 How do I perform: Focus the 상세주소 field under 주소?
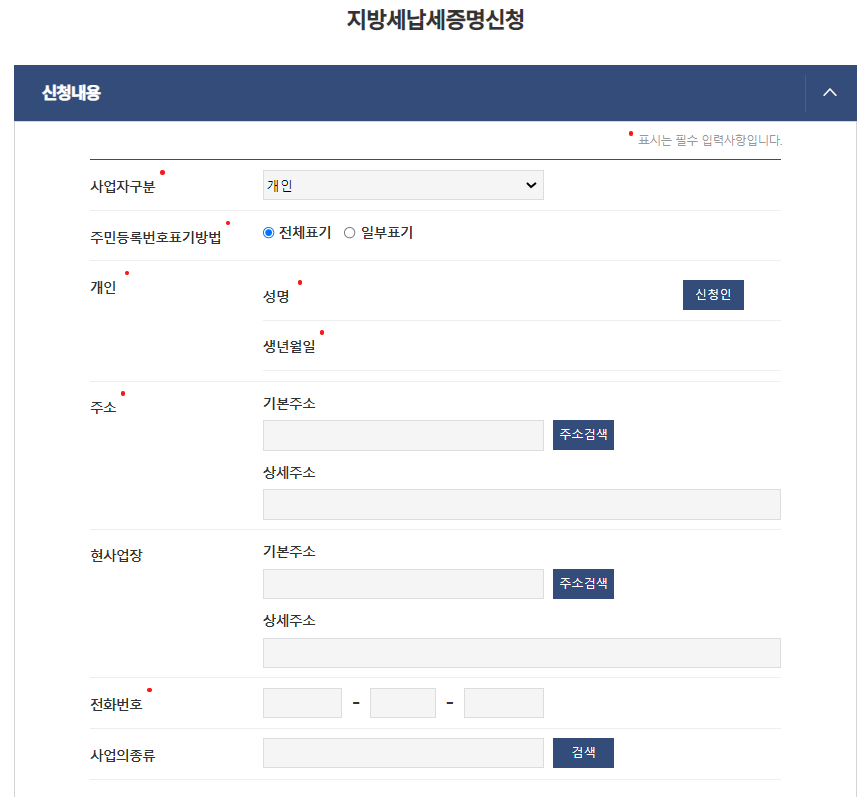tap(522, 504)
